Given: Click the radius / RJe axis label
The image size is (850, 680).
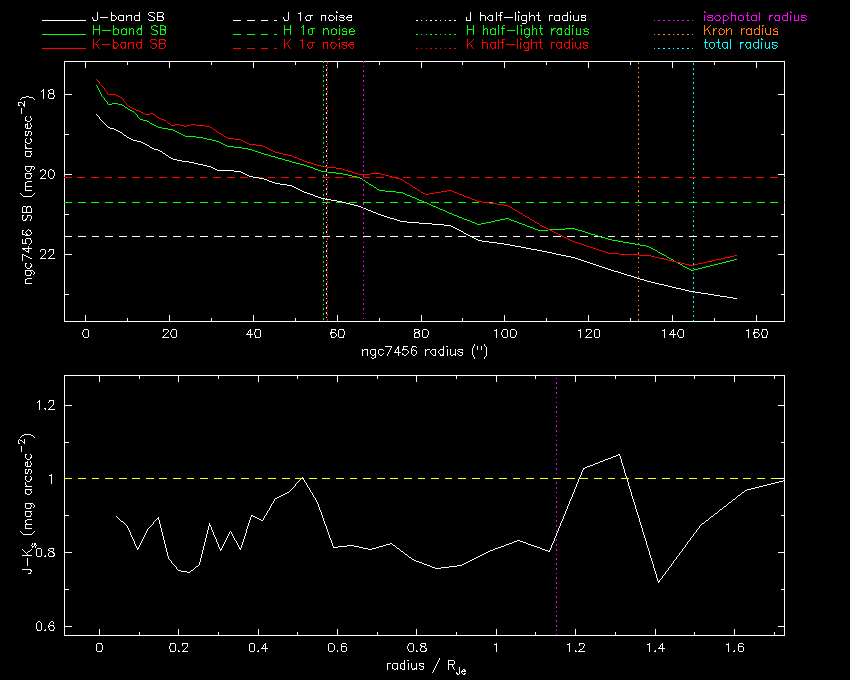Looking at the screenshot, I should [426, 666].
